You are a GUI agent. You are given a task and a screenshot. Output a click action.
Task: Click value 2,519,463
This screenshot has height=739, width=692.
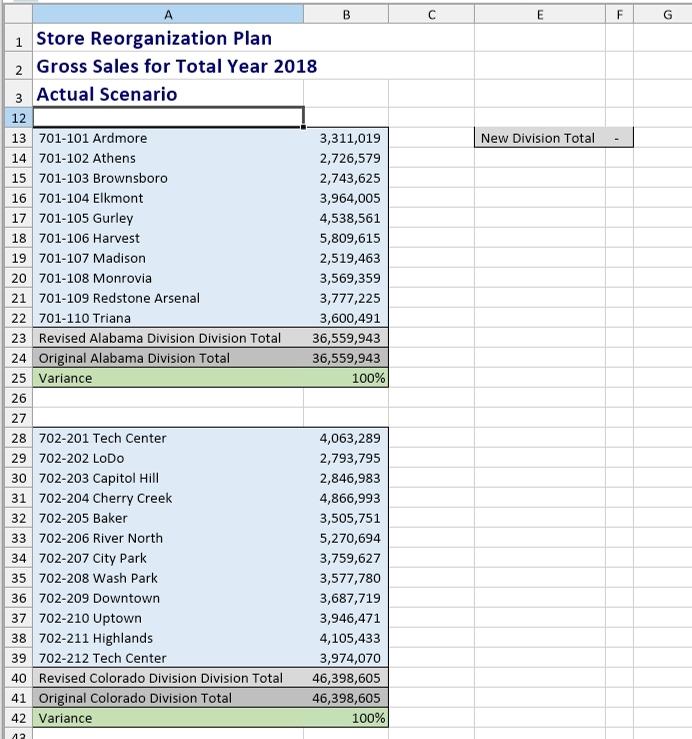click(x=346, y=258)
